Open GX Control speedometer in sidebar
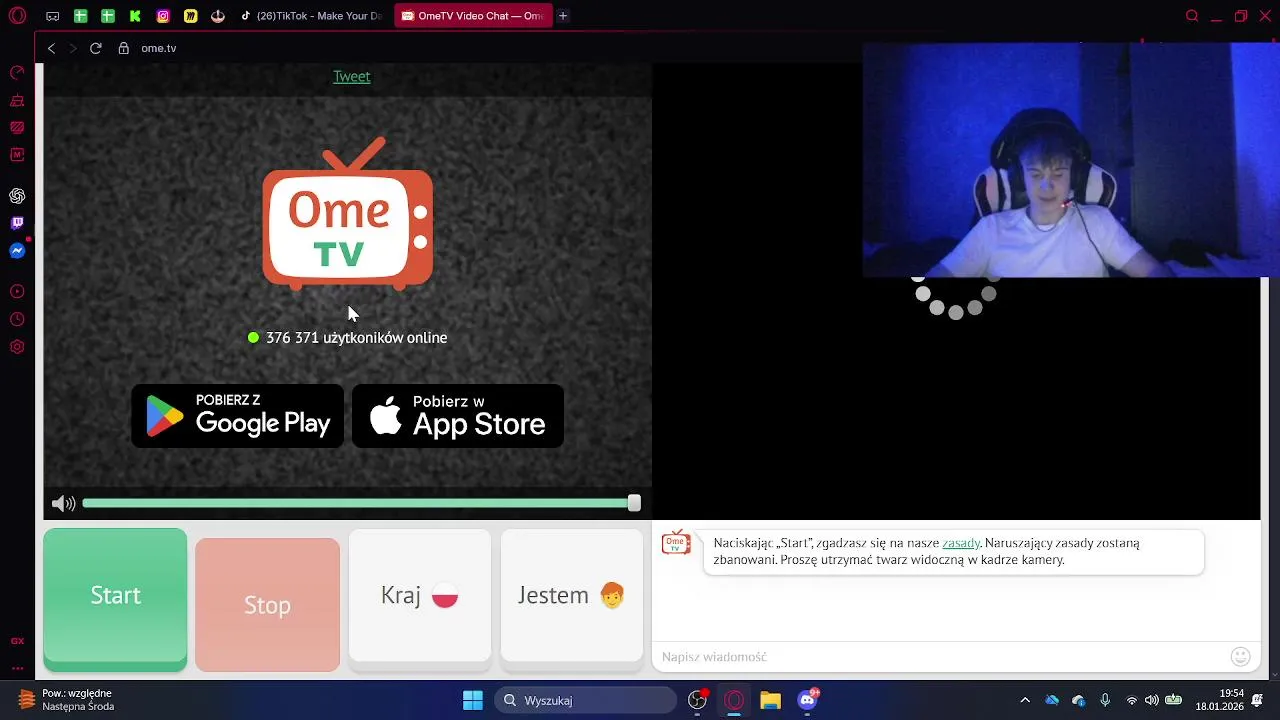 (x=17, y=73)
